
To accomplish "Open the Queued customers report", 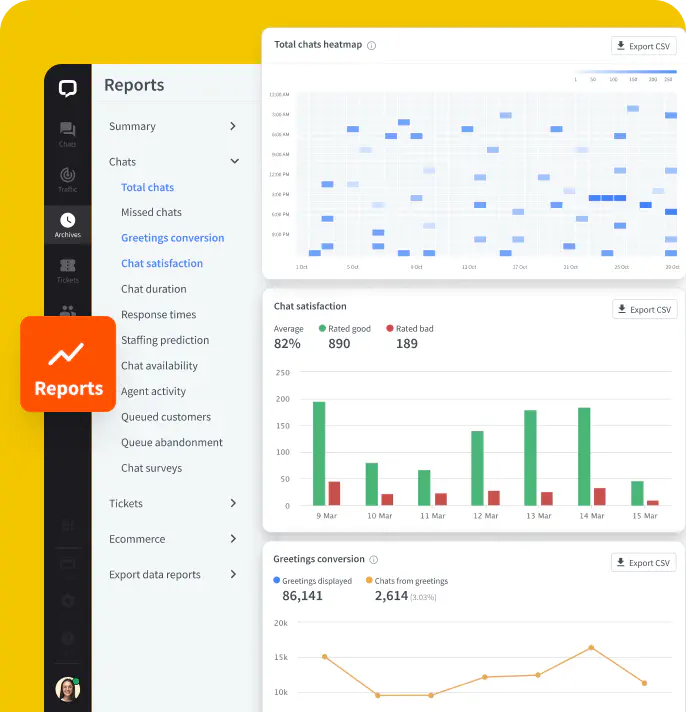I will [166, 417].
